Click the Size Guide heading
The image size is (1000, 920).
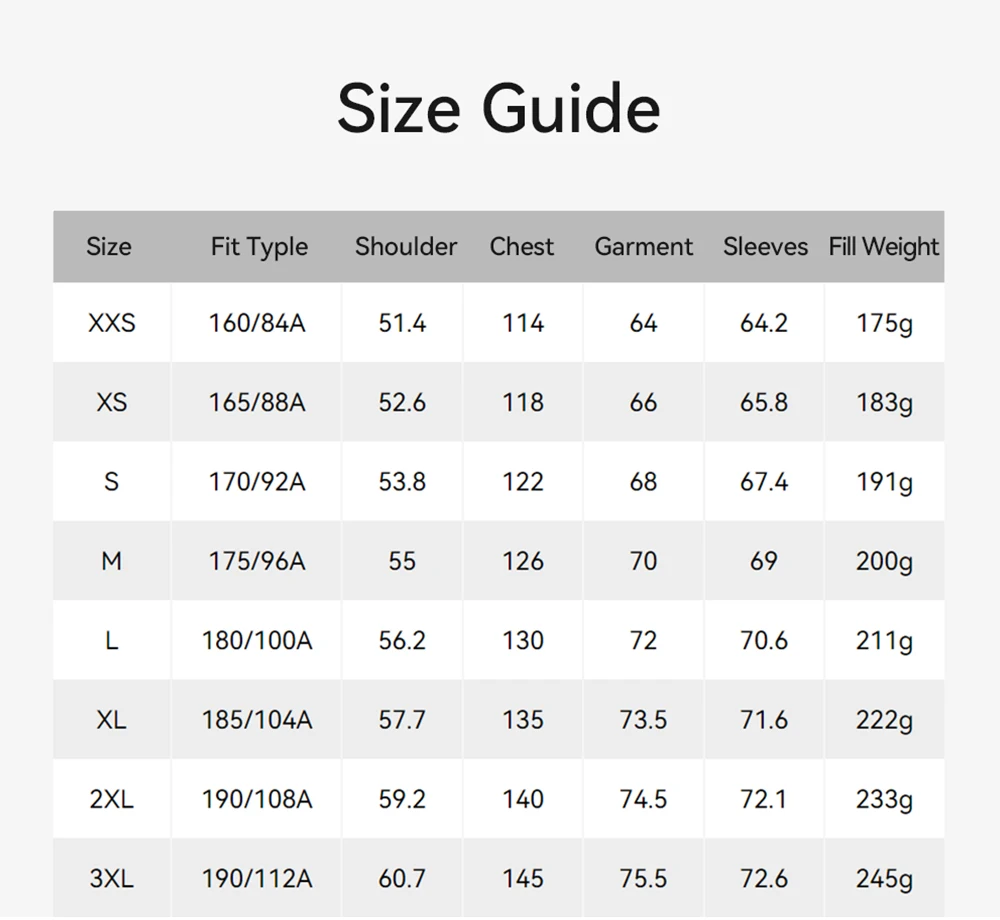(x=499, y=109)
